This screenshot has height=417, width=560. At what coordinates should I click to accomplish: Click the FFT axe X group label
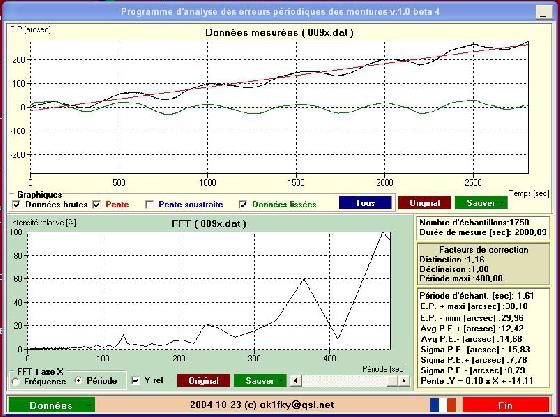point(40,372)
